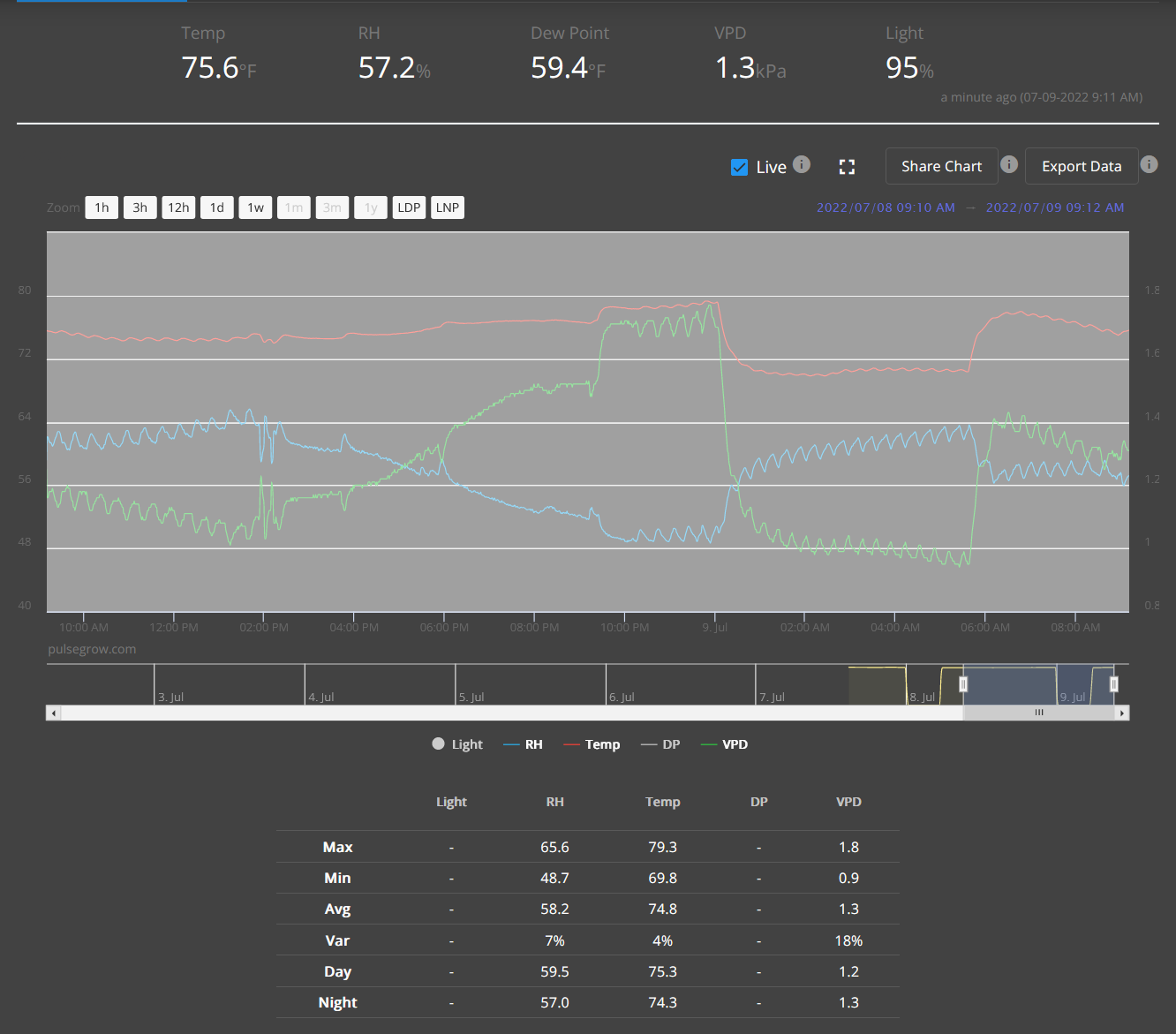The image size is (1176, 1034).
Task: Click the Light 95% reading
Action: (x=909, y=67)
